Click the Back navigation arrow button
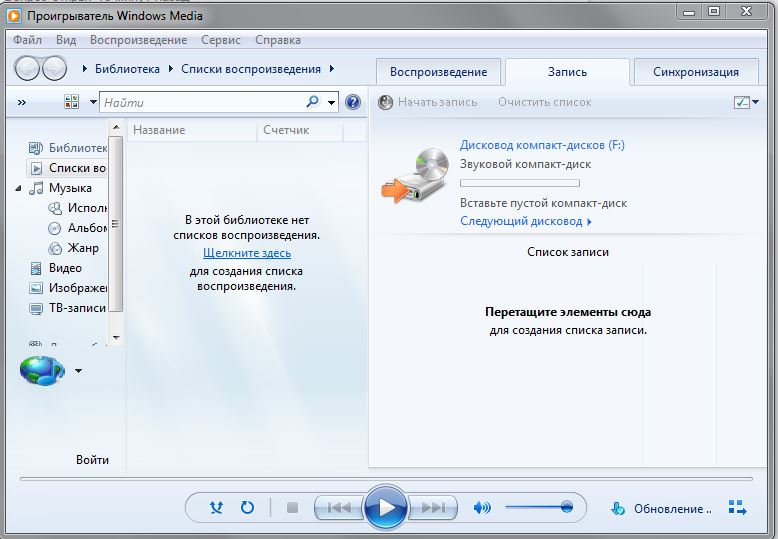 point(27,69)
